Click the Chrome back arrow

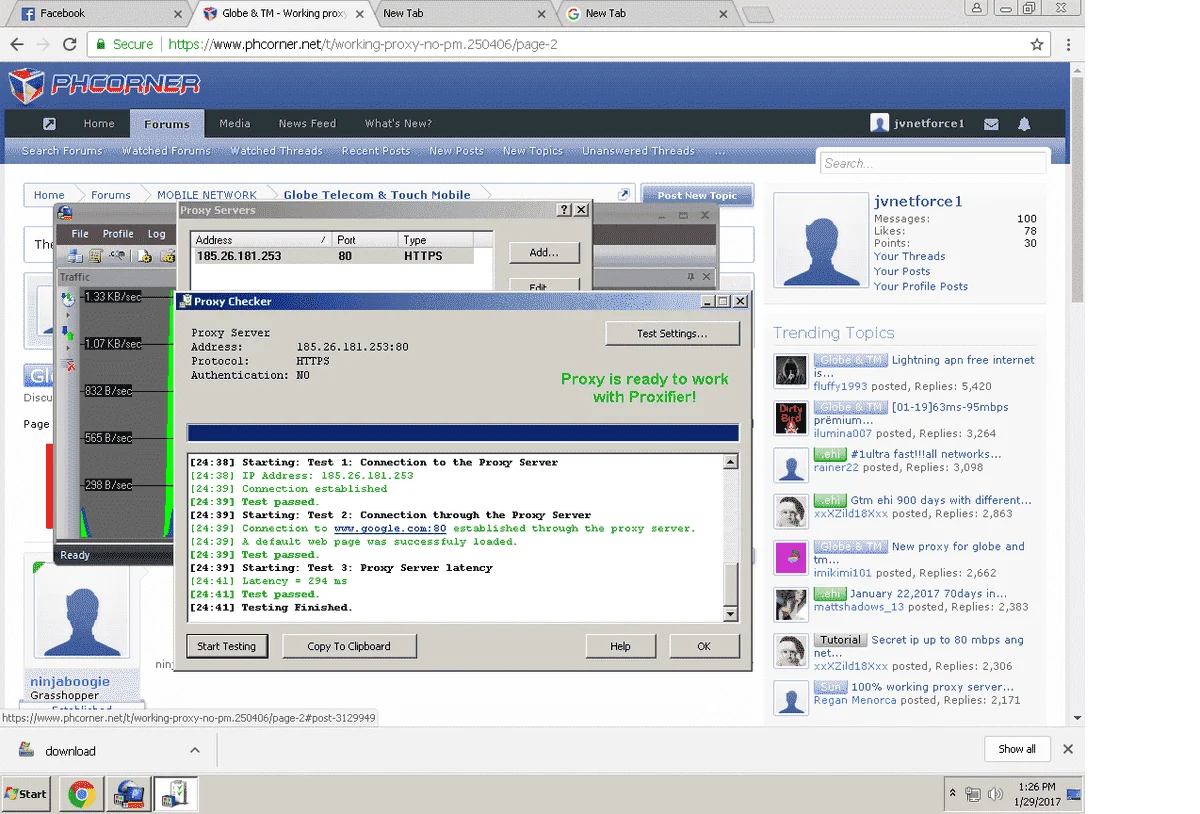point(17,45)
